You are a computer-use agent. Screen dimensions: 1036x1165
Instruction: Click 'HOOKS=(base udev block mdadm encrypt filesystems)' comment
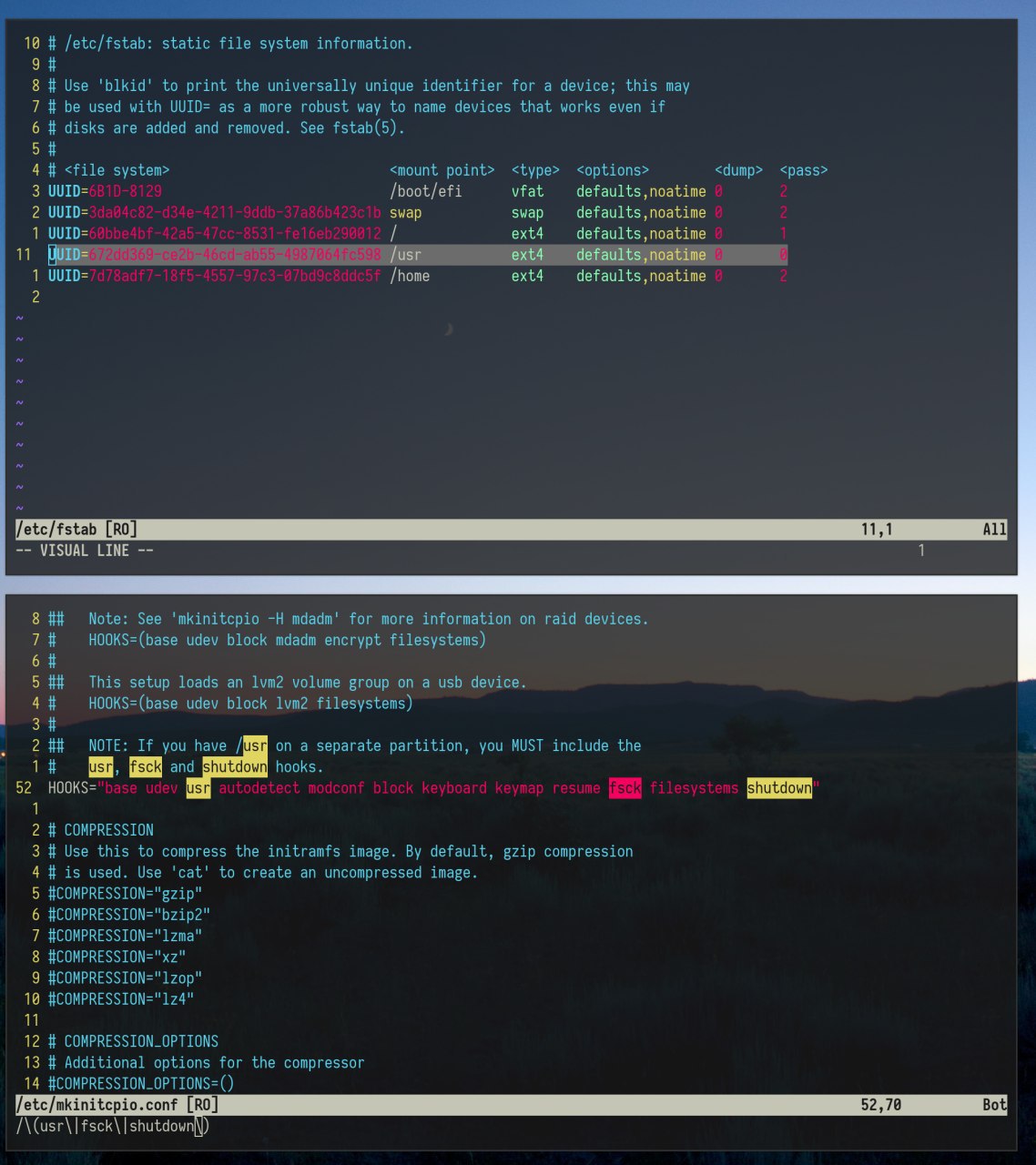[288, 641]
